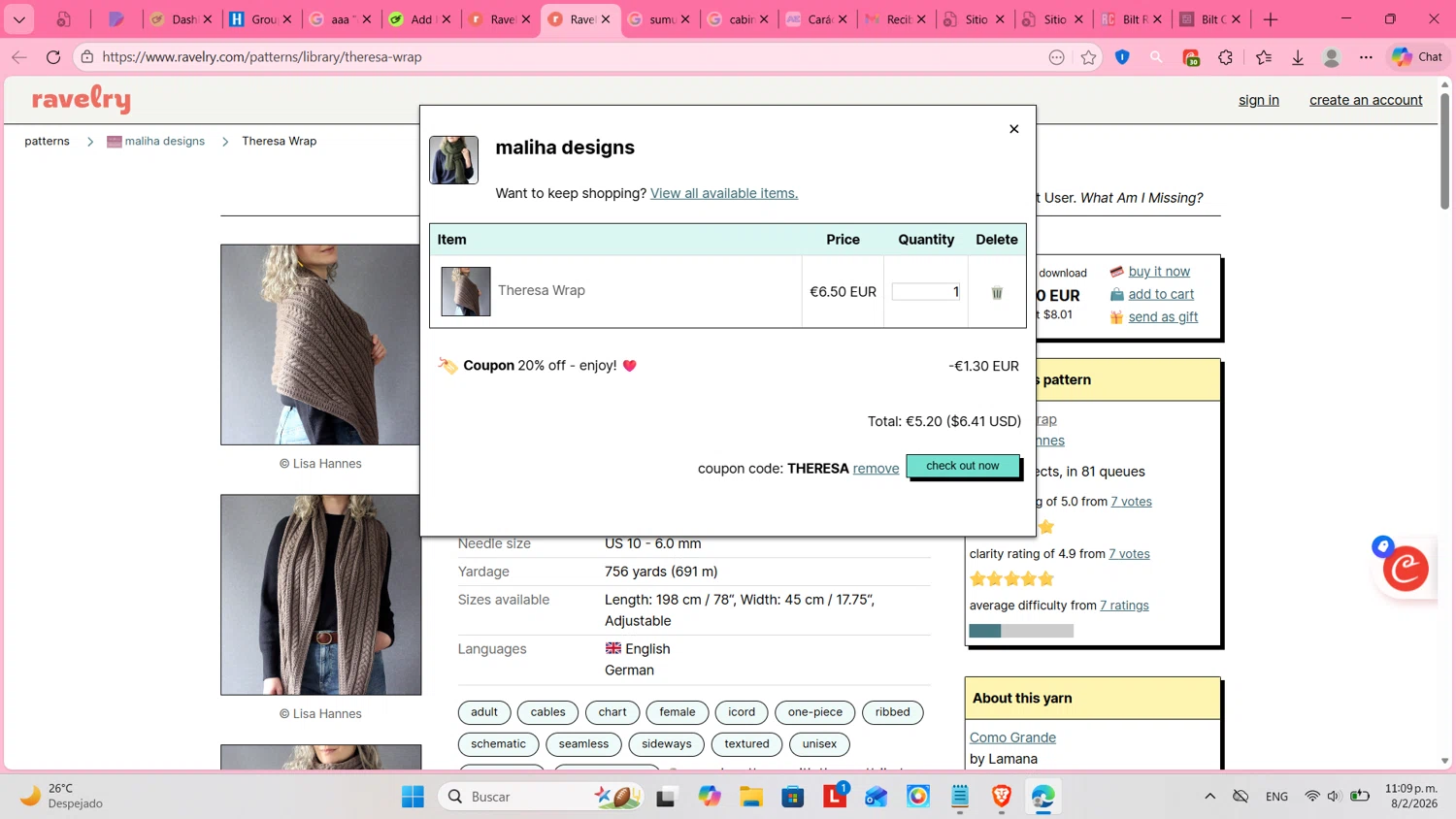
Task: Open Brave browser from taskbar
Action: click(1002, 797)
